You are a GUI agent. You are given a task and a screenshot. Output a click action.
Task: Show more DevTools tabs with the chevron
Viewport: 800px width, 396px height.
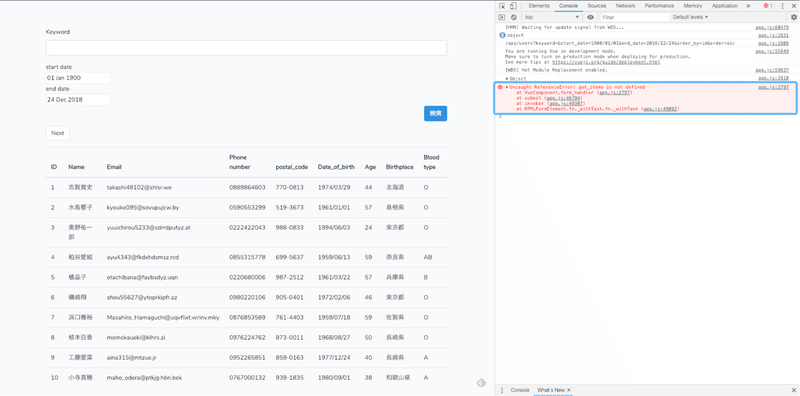(x=748, y=6)
